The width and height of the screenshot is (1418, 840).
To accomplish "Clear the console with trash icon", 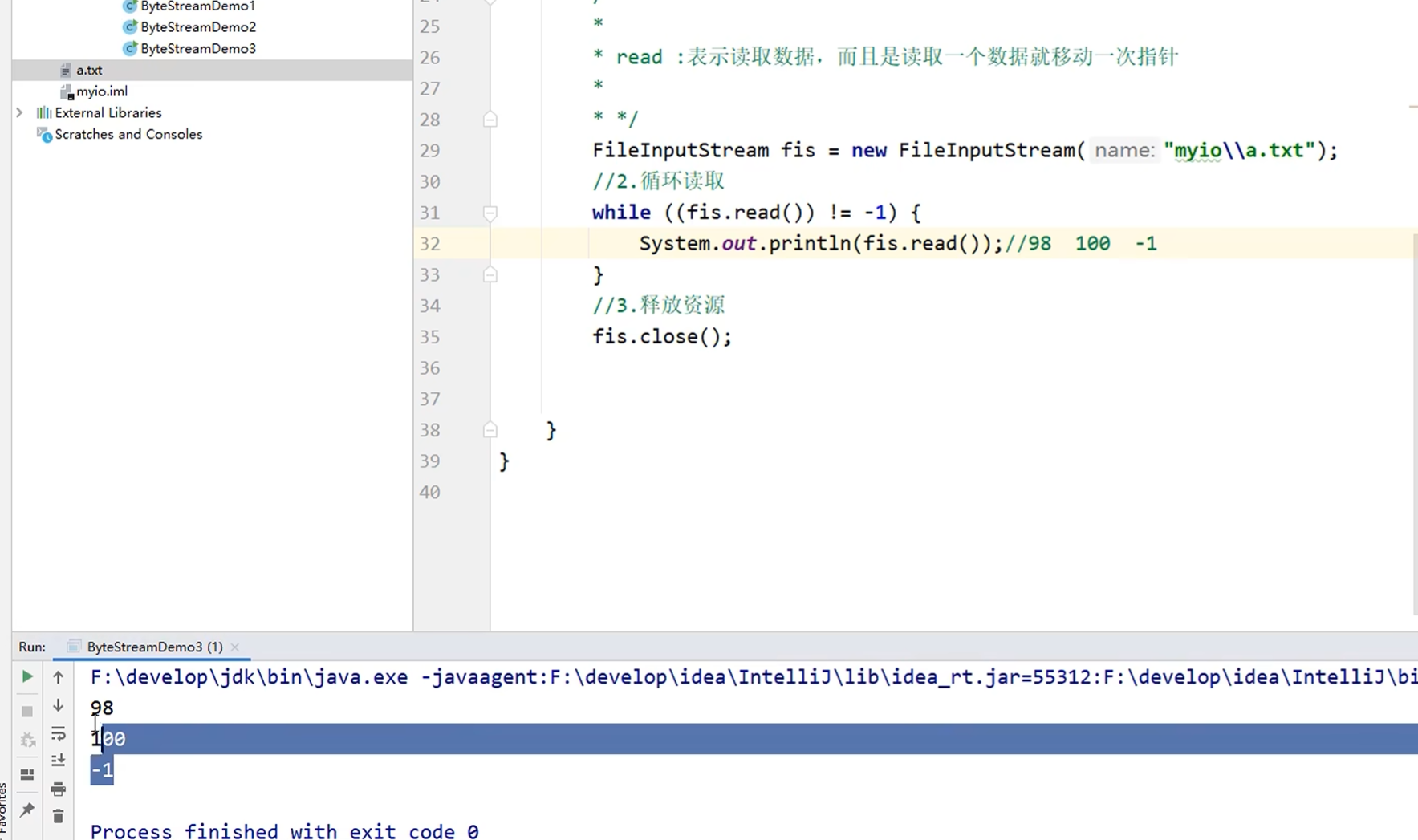I will pyautogui.click(x=58, y=817).
